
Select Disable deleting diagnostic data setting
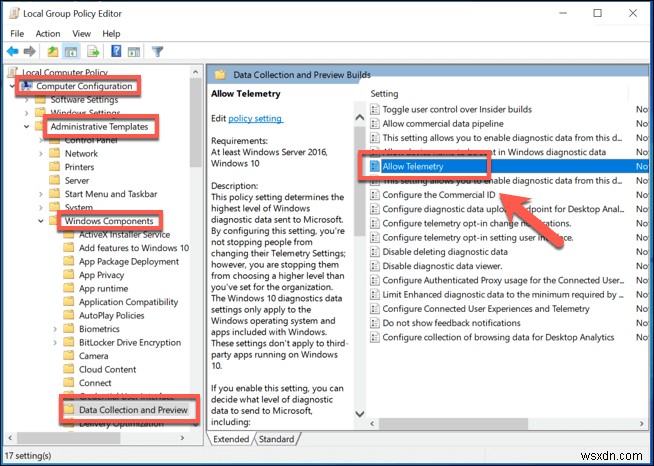coord(445,252)
